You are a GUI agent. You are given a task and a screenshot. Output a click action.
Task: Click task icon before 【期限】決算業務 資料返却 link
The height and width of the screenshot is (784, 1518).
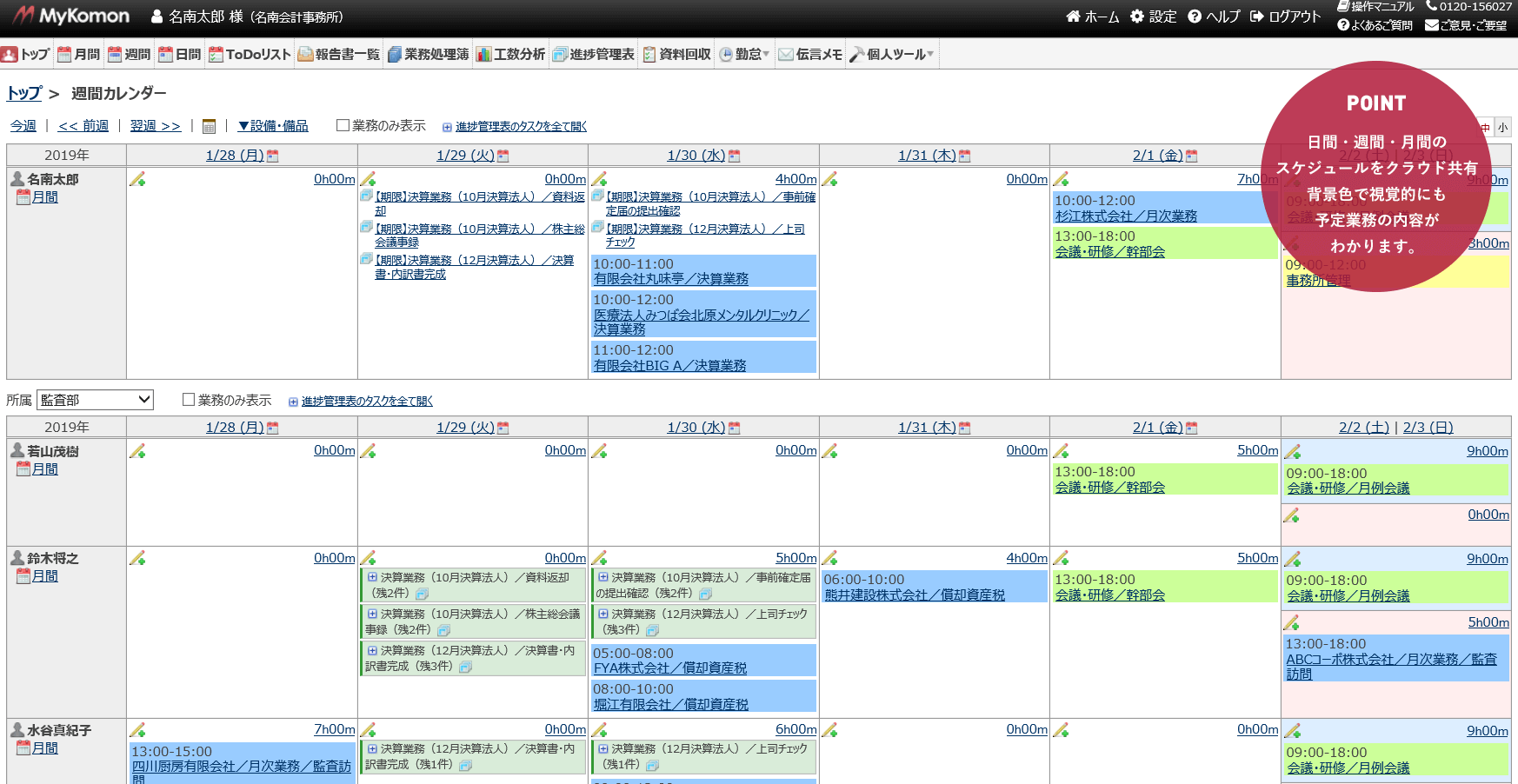(x=366, y=196)
